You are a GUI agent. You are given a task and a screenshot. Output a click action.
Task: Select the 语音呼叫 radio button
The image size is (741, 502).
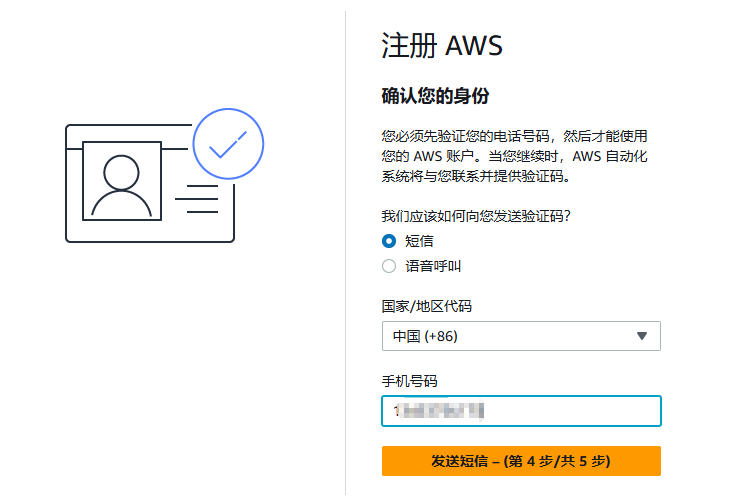(389, 266)
